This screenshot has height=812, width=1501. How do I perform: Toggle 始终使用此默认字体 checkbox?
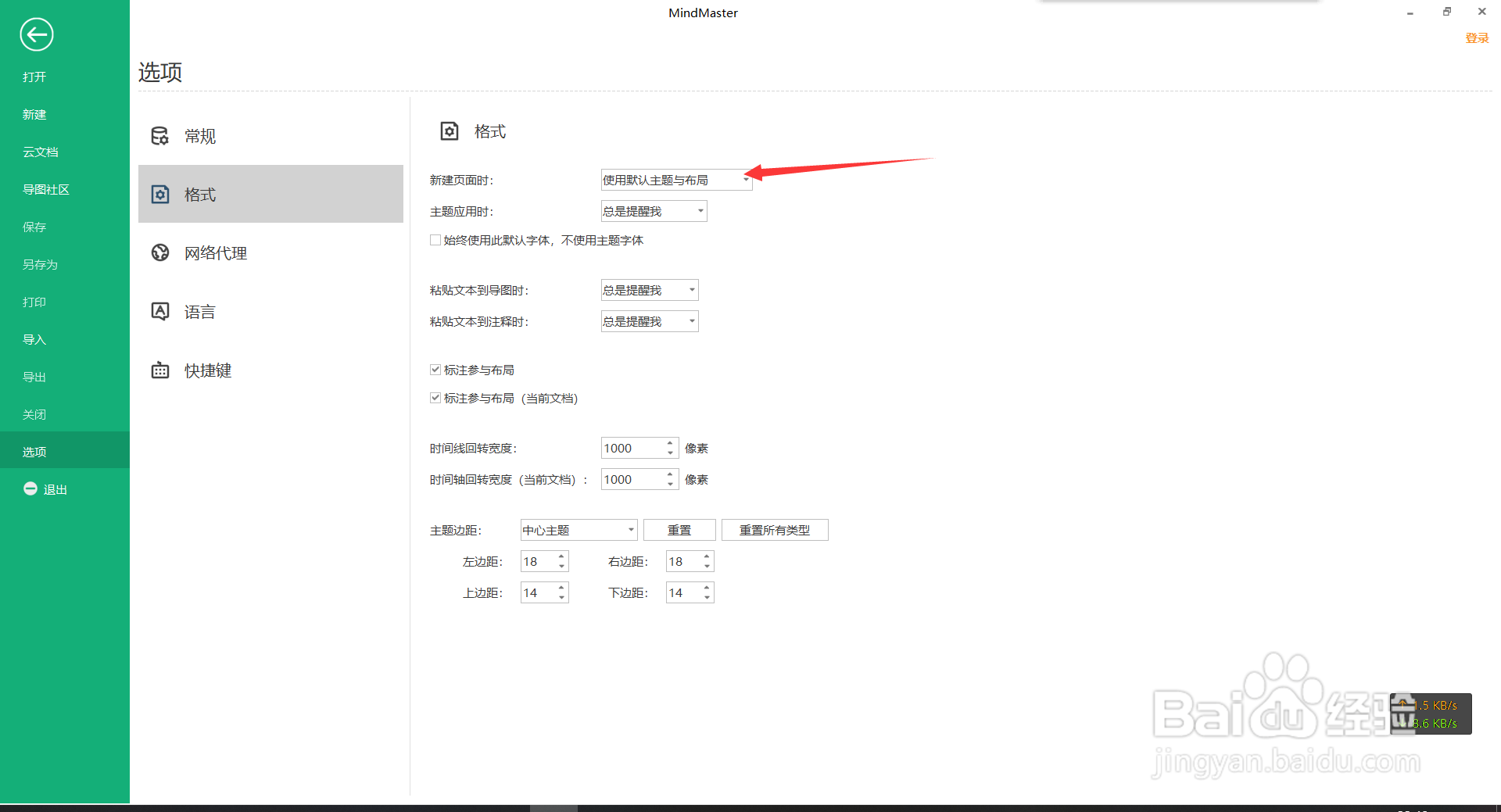tap(435, 240)
